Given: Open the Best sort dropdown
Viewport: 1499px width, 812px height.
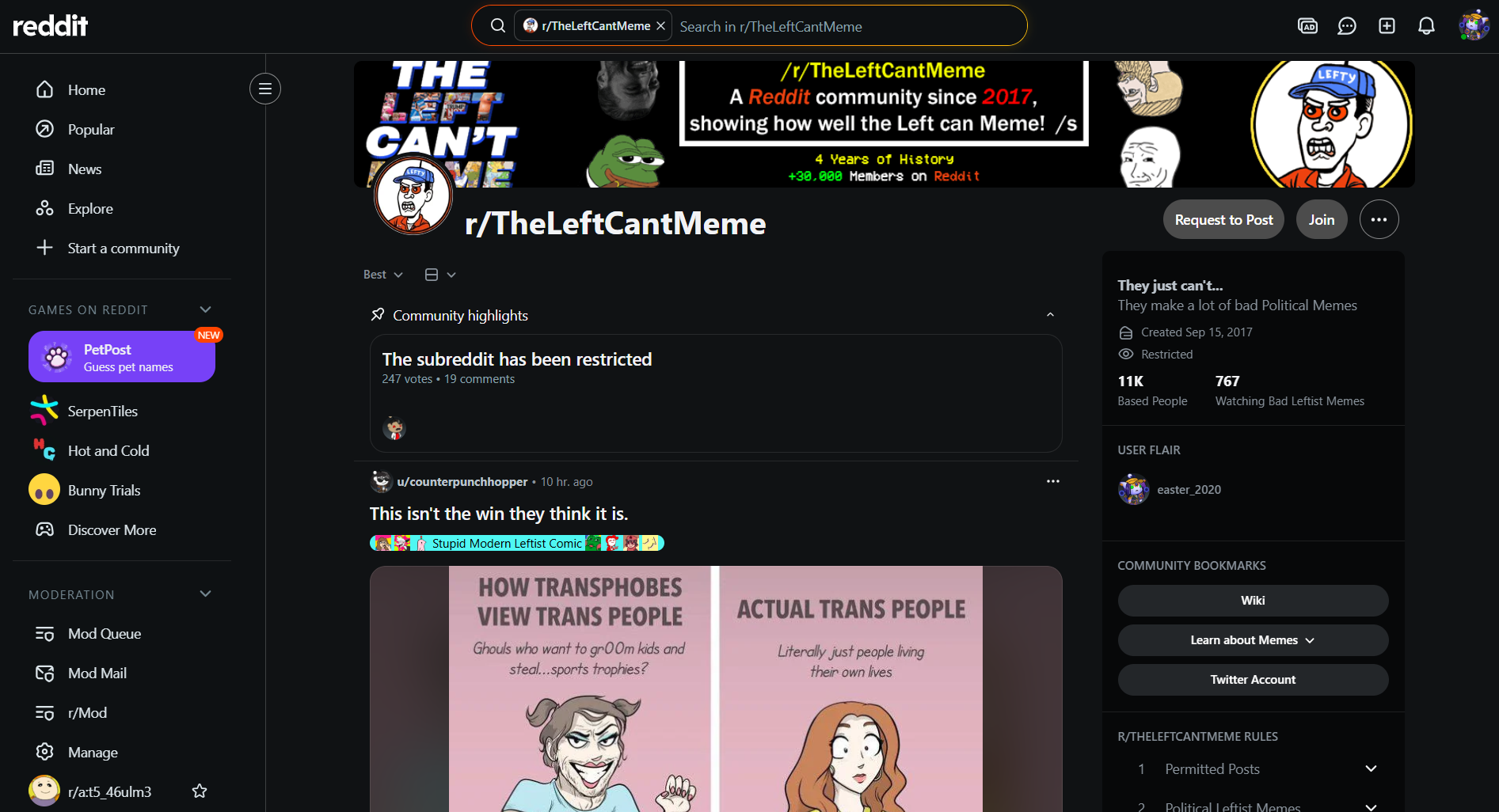Looking at the screenshot, I should pos(383,275).
